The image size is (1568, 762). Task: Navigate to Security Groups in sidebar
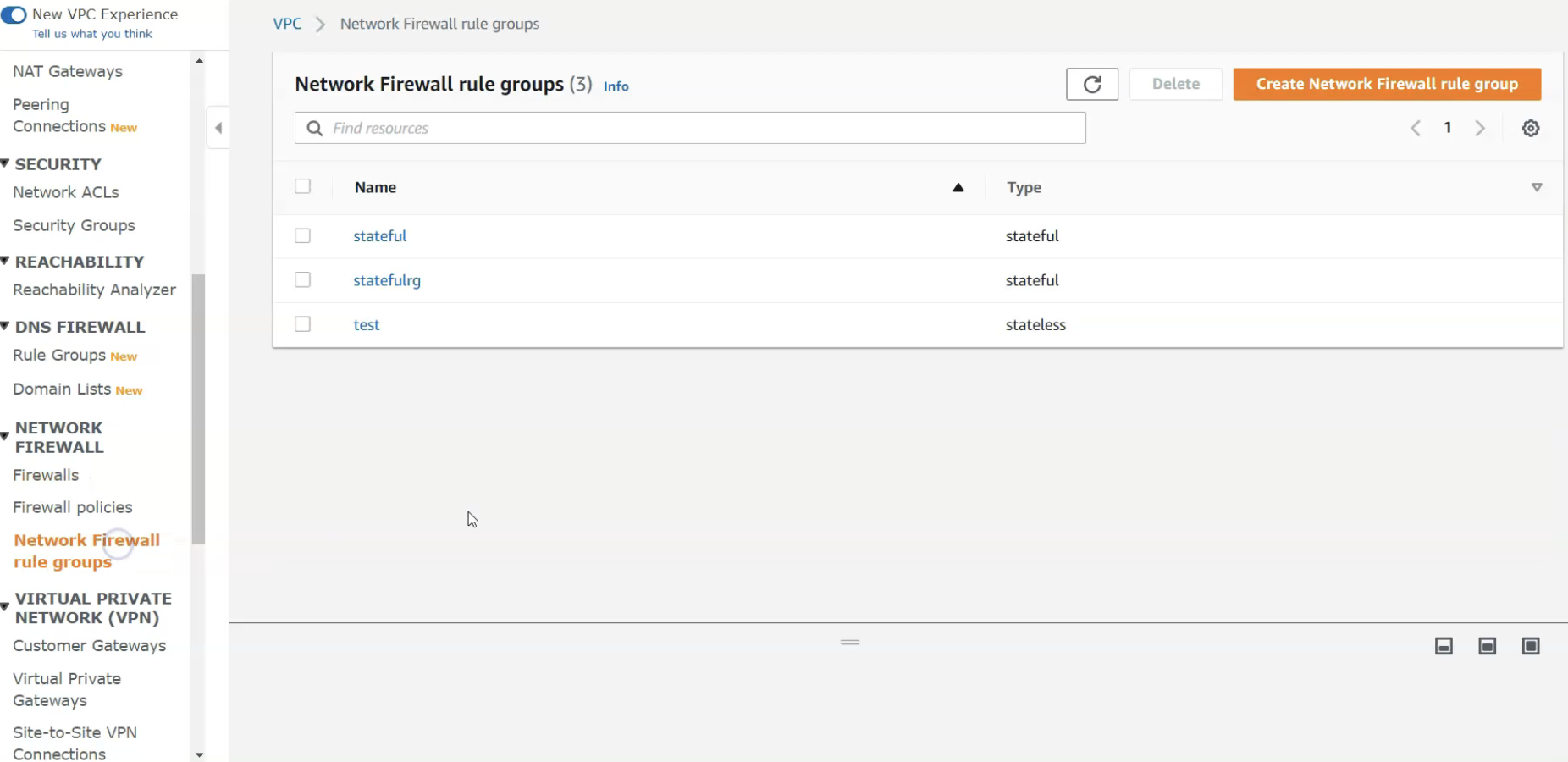point(74,225)
